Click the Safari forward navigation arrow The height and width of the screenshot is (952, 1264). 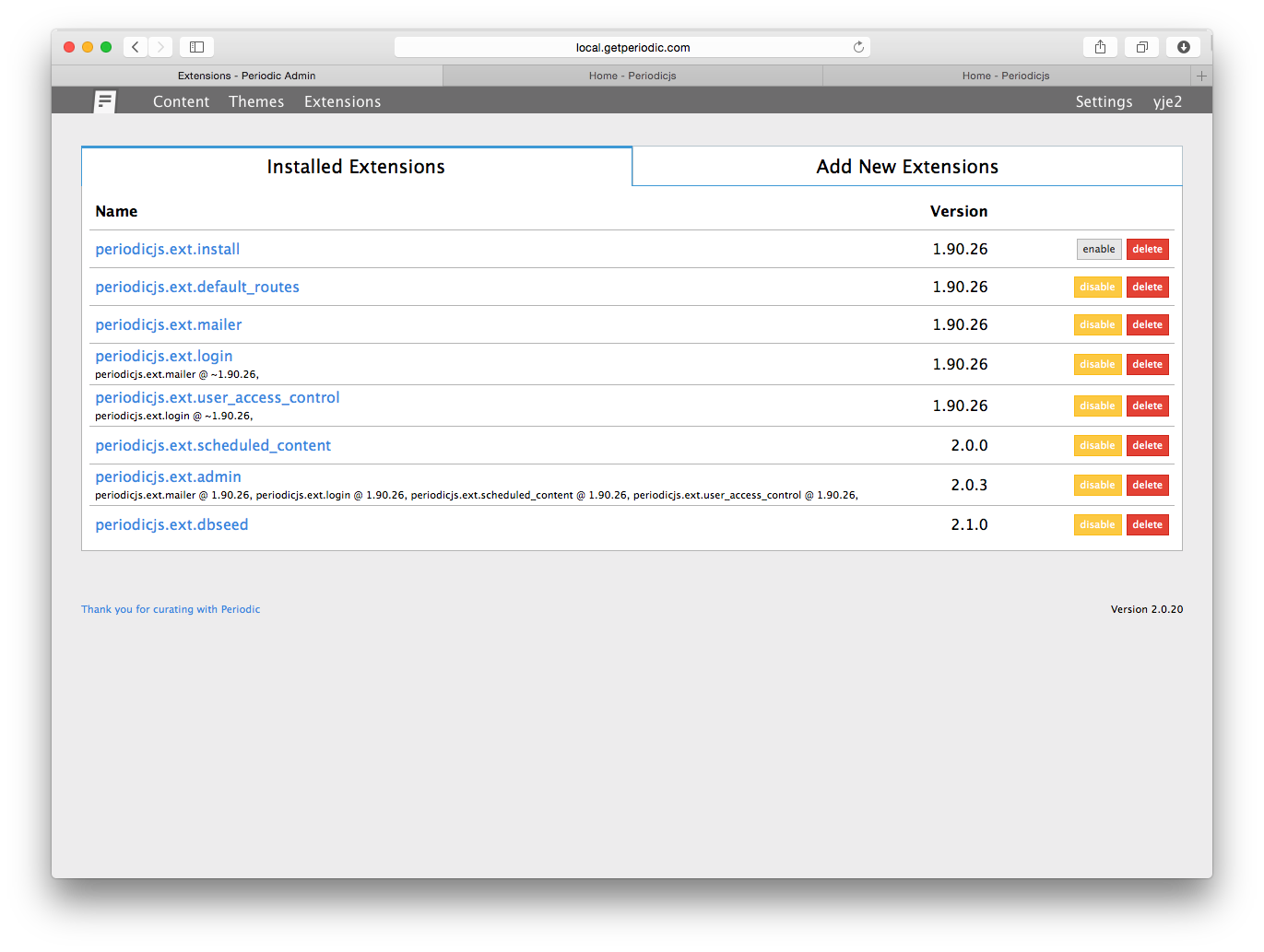160,47
